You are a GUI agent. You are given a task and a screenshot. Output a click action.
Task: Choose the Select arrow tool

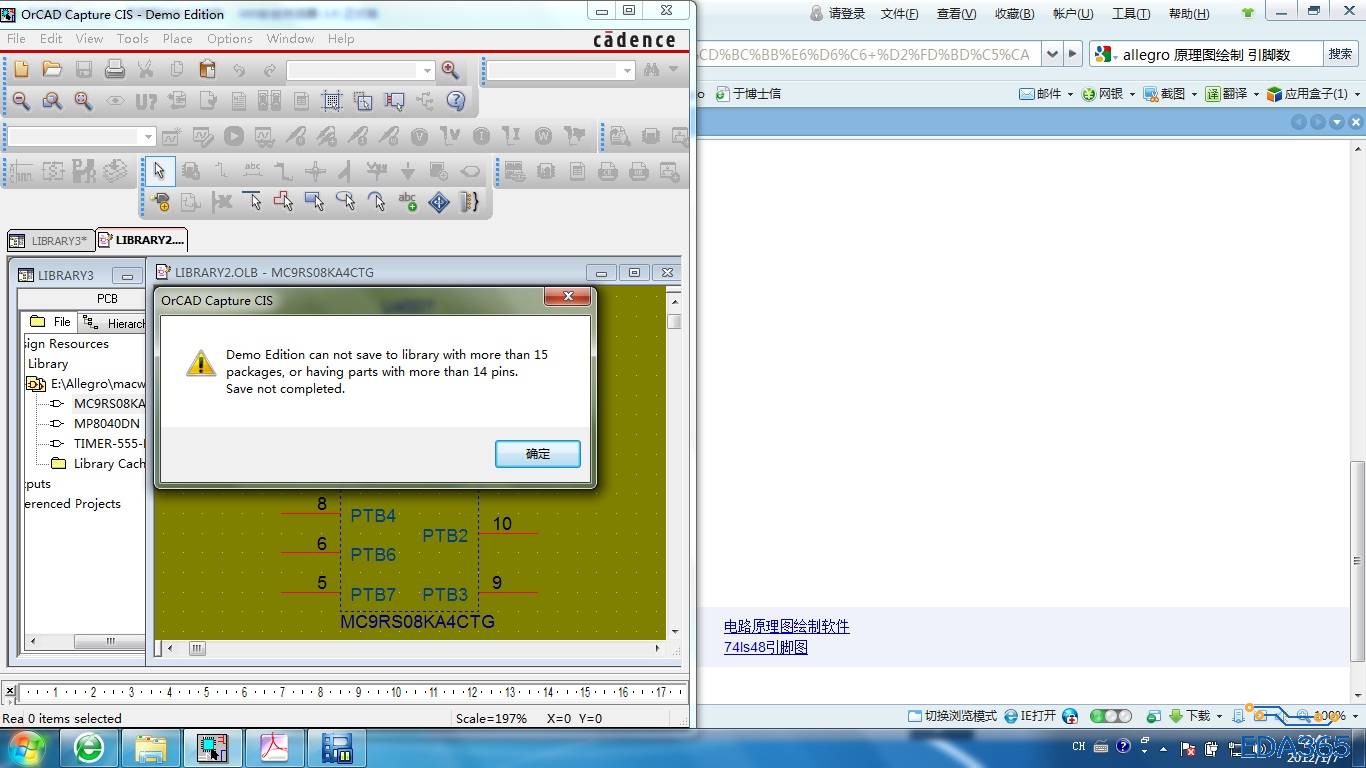[x=160, y=170]
